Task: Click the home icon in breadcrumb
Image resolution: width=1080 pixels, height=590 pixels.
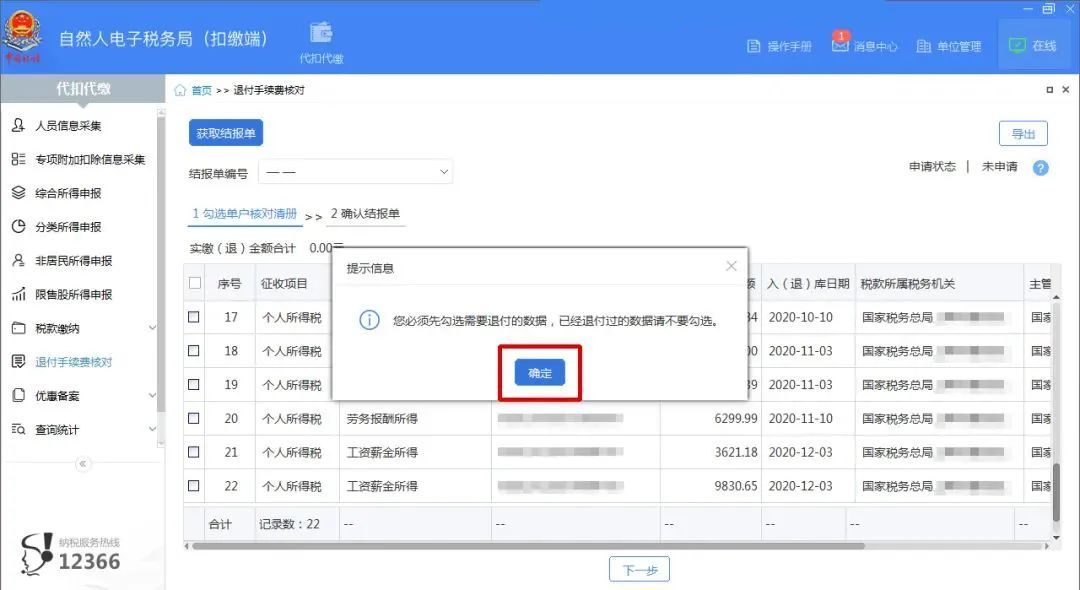Action: (180, 90)
